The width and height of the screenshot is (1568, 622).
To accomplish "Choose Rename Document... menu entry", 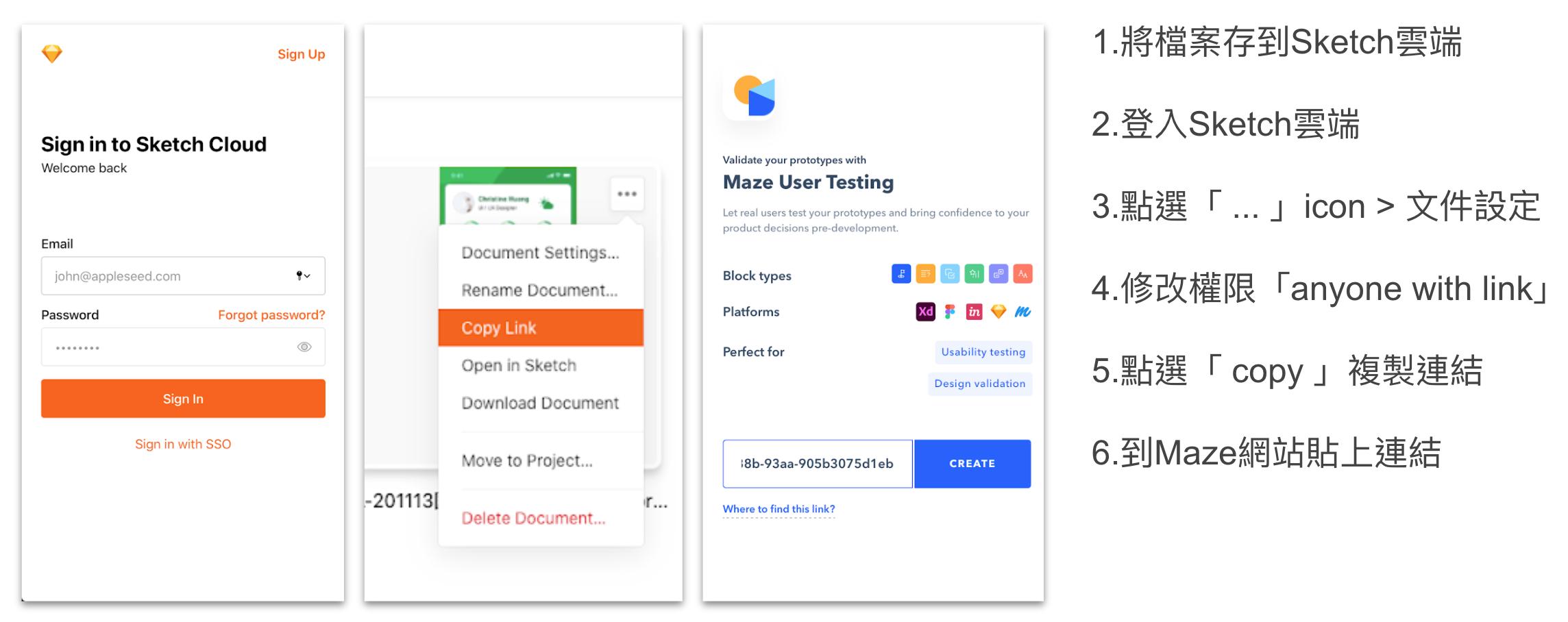I will pos(541,290).
